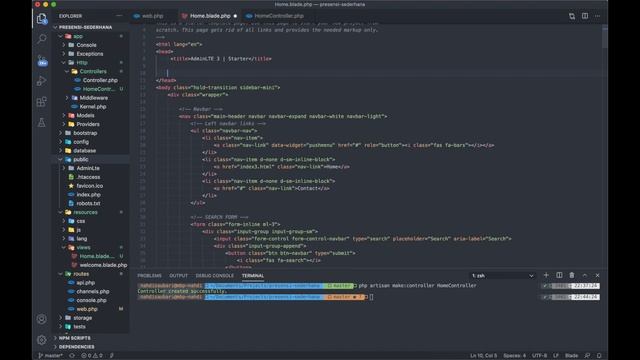Open .htaccess in the public folder

point(88,177)
